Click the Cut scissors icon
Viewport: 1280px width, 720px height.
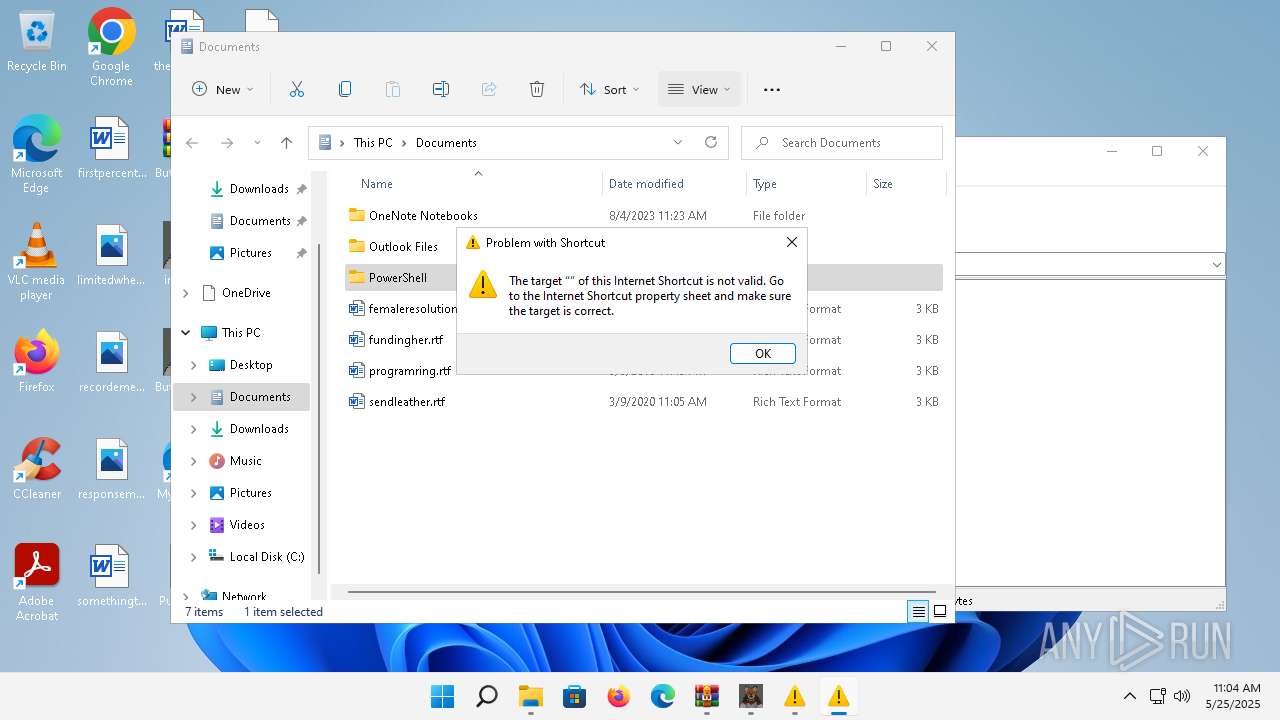tap(297, 89)
